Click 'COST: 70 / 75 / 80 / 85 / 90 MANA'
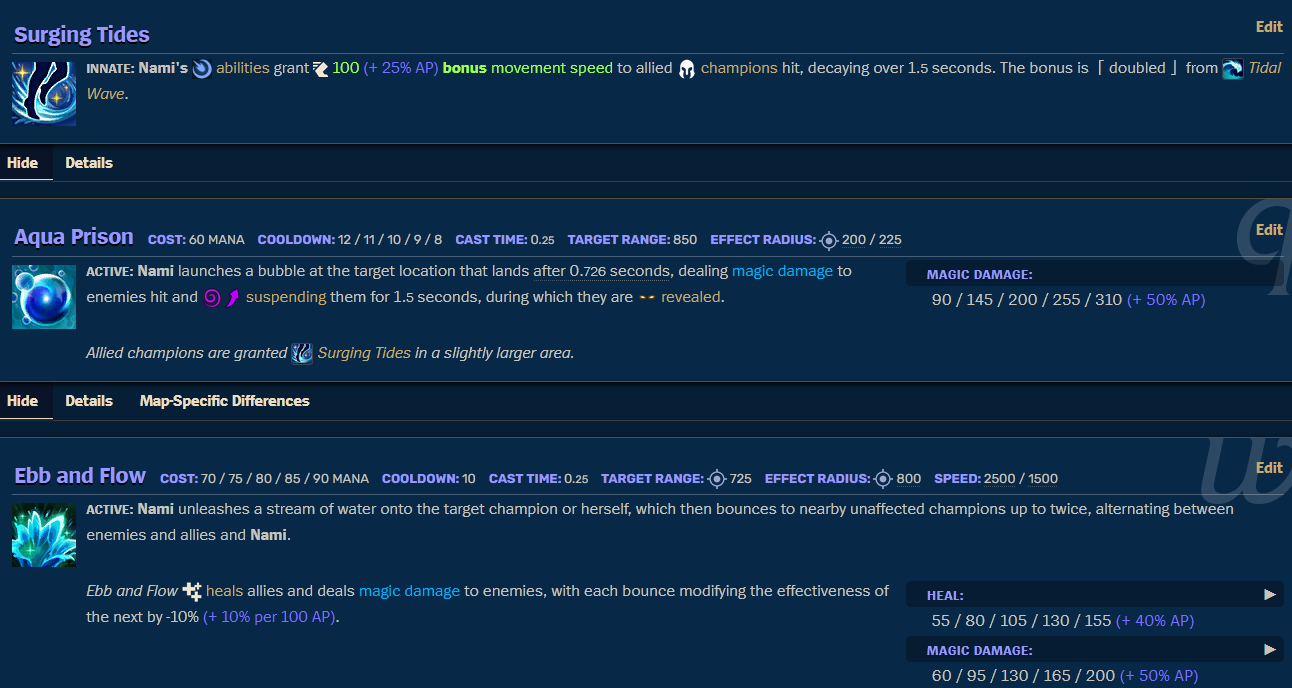1292x688 pixels. (264, 479)
